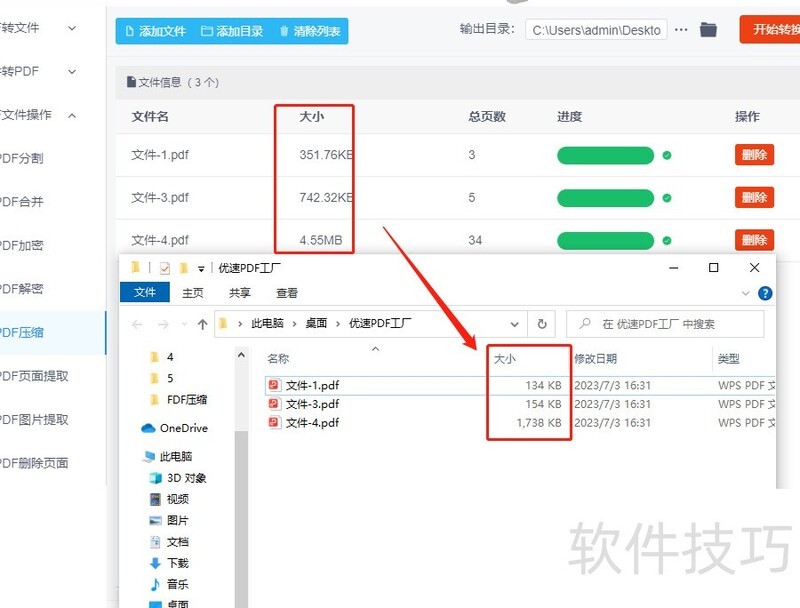Open Explorer help question mark icon
Viewport: 800px width, 608px height.
coord(765,293)
